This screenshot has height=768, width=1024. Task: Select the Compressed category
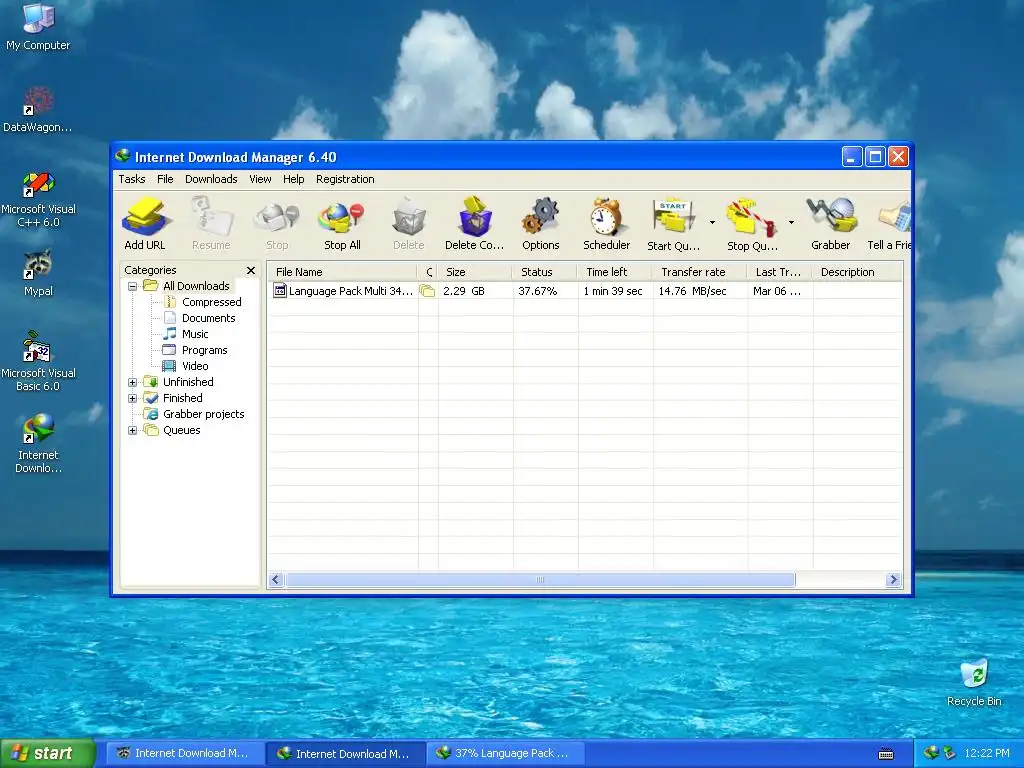click(x=212, y=302)
